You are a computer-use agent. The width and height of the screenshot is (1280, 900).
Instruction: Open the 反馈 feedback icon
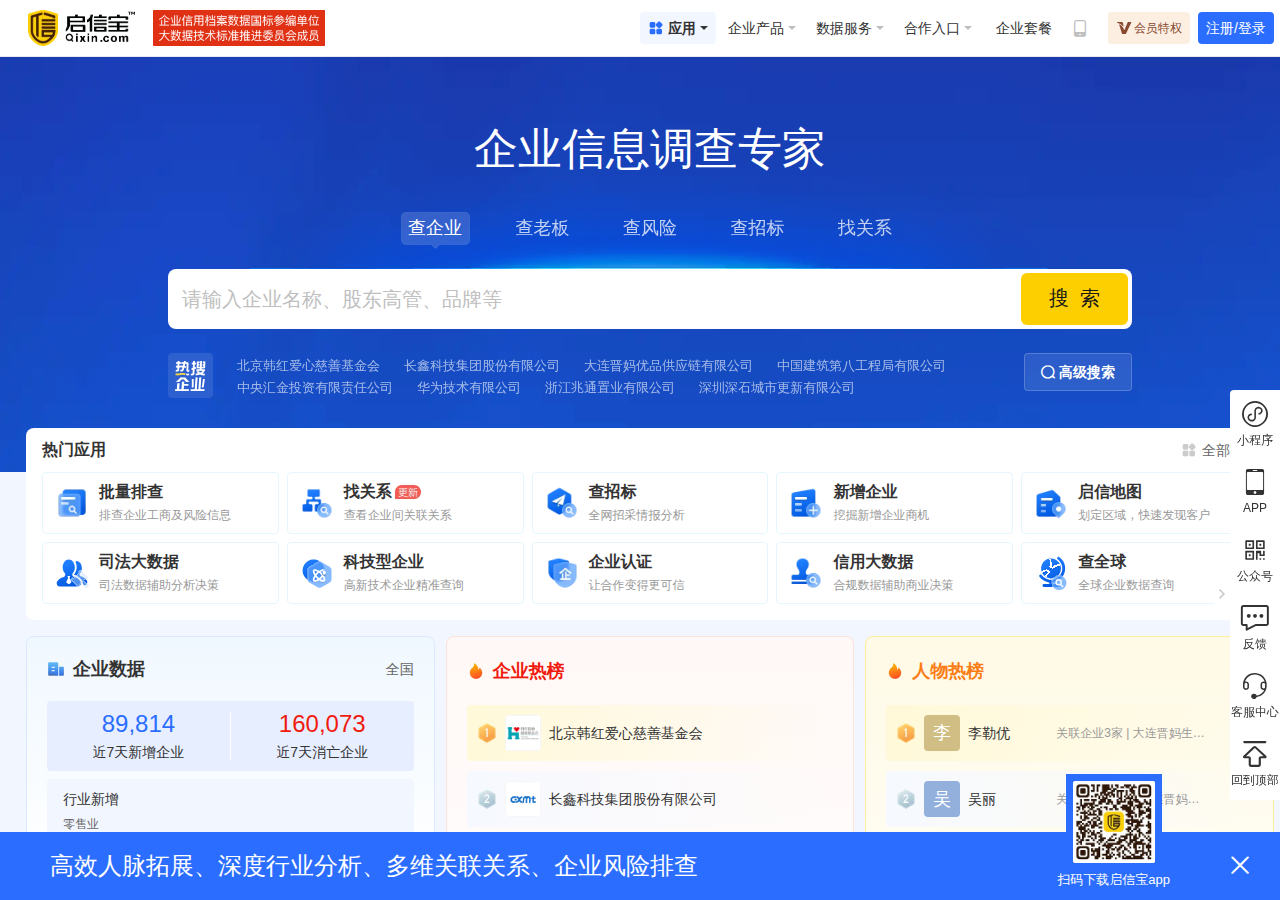(x=1255, y=618)
